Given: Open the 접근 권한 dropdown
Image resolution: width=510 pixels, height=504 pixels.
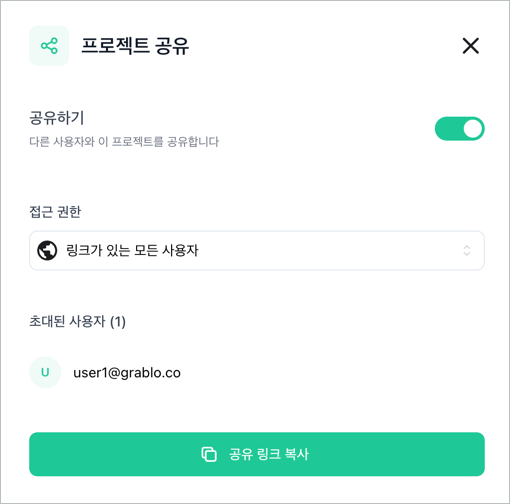Looking at the screenshot, I should (x=257, y=250).
